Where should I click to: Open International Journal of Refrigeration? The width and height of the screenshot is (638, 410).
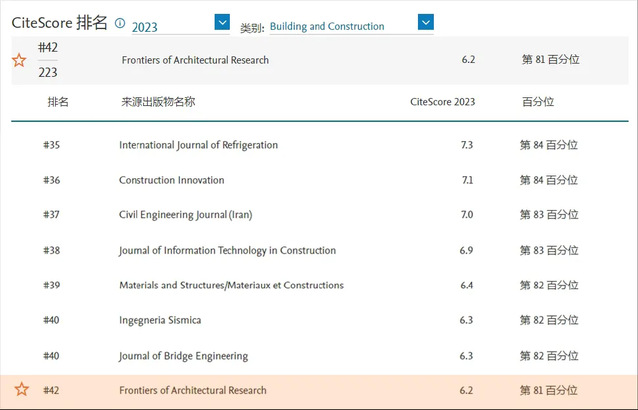pos(198,145)
